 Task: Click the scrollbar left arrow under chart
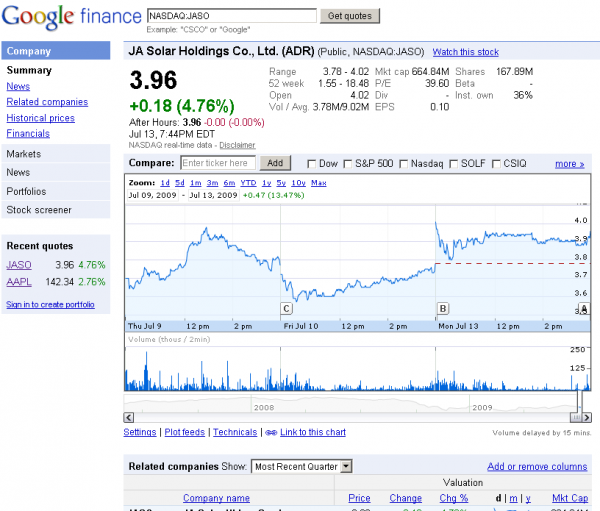129,417
